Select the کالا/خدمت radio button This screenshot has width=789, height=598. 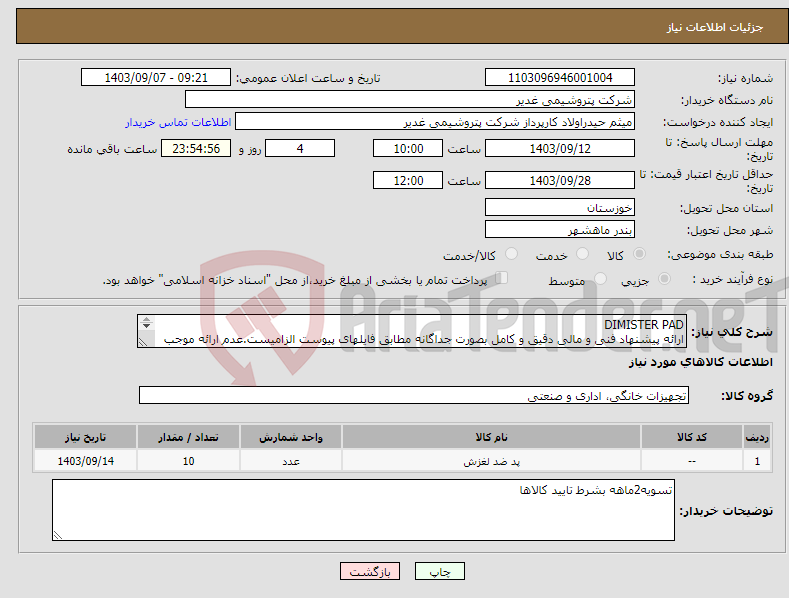coord(511,254)
